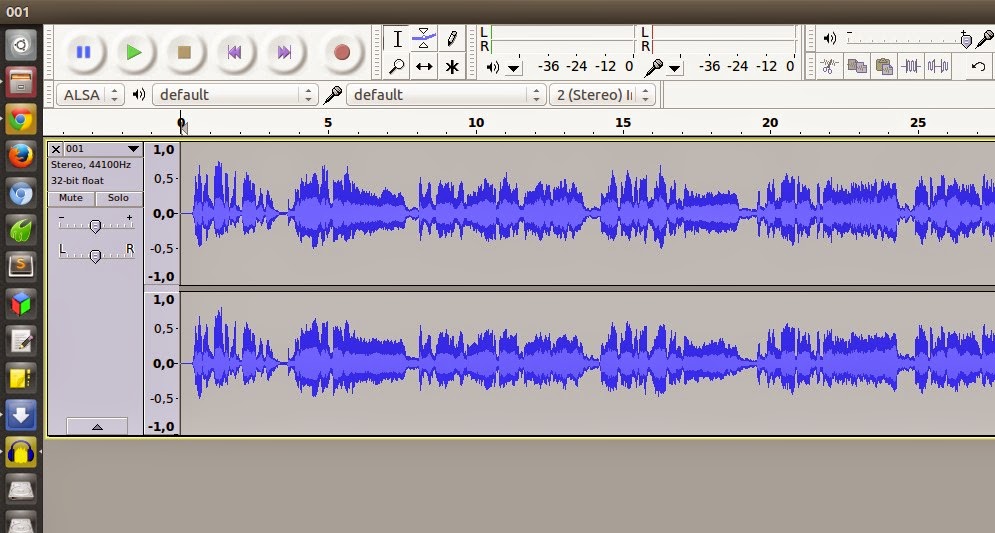This screenshot has height=533, width=995.
Task: Click the speaker output meter icon
Action: click(x=492, y=67)
